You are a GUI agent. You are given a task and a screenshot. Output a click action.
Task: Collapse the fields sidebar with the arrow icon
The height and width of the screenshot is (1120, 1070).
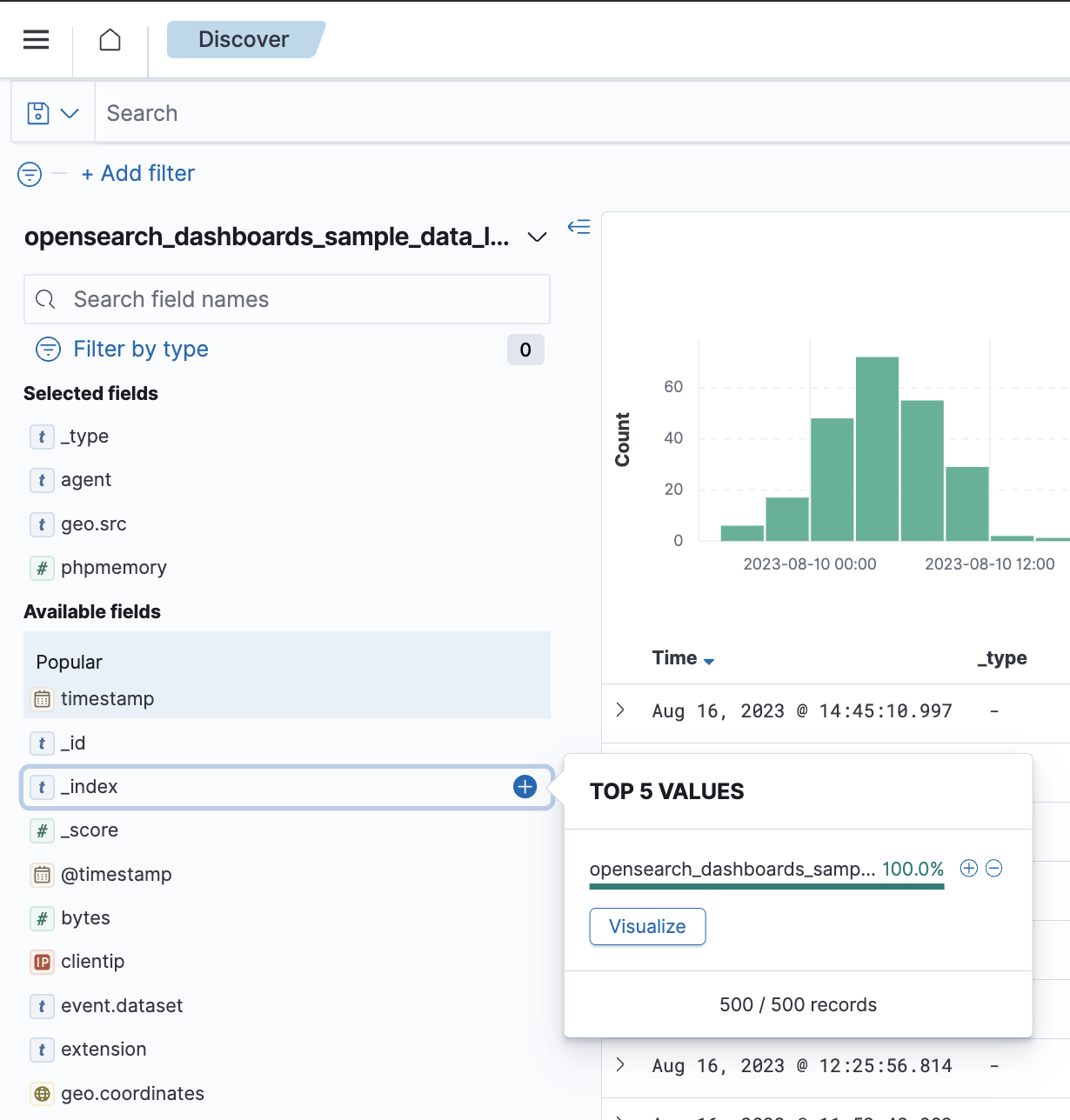(x=578, y=226)
